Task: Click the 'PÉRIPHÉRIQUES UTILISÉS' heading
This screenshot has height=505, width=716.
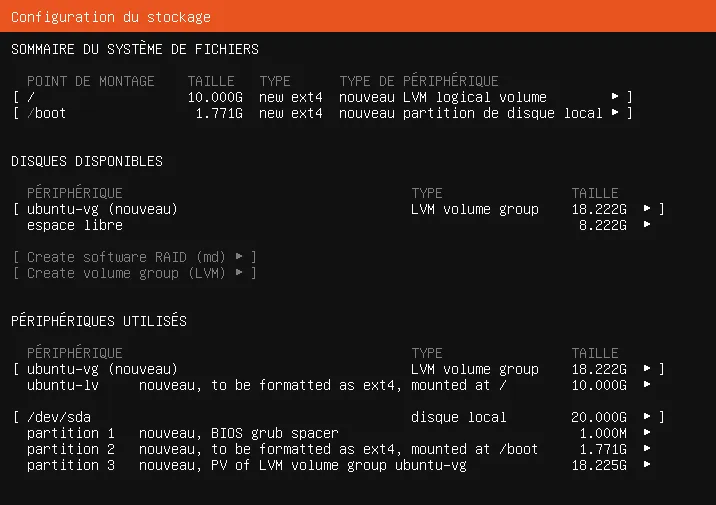Action: click(x=99, y=321)
